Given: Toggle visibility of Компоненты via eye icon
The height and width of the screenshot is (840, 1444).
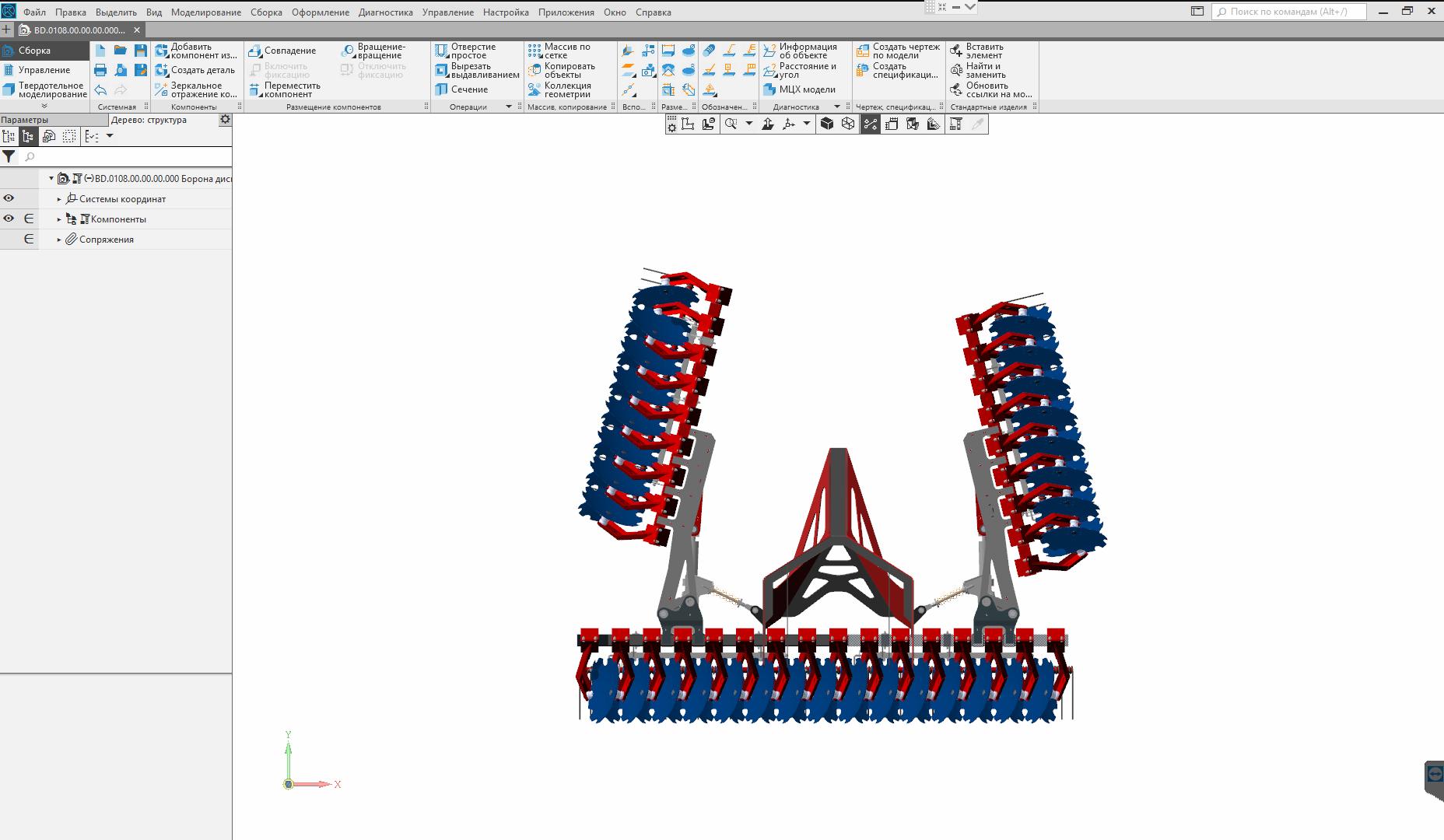Looking at the screenshot, I should 9,219.
